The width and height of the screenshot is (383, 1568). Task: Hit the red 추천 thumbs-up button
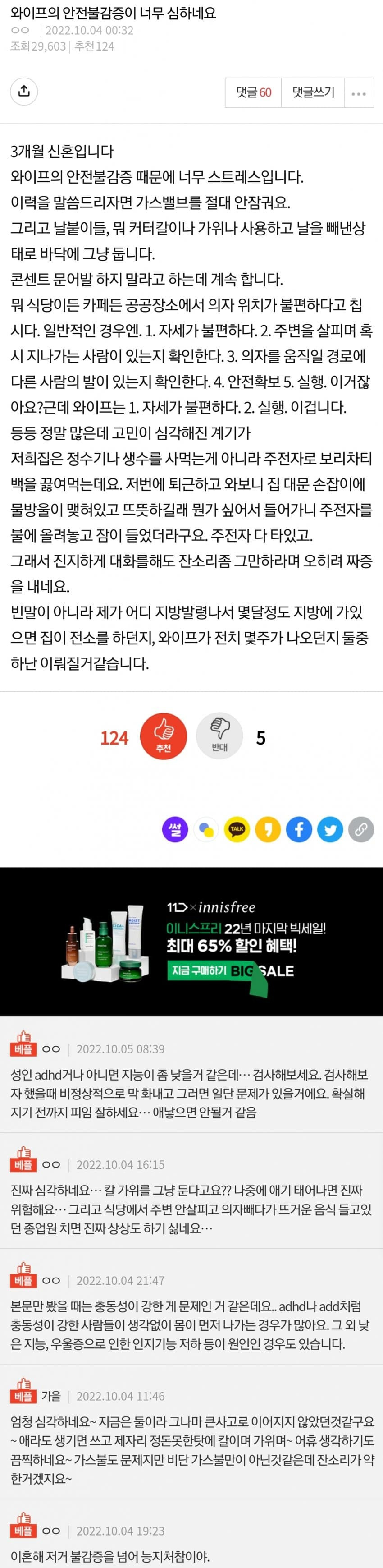click(x=164, y=736)
